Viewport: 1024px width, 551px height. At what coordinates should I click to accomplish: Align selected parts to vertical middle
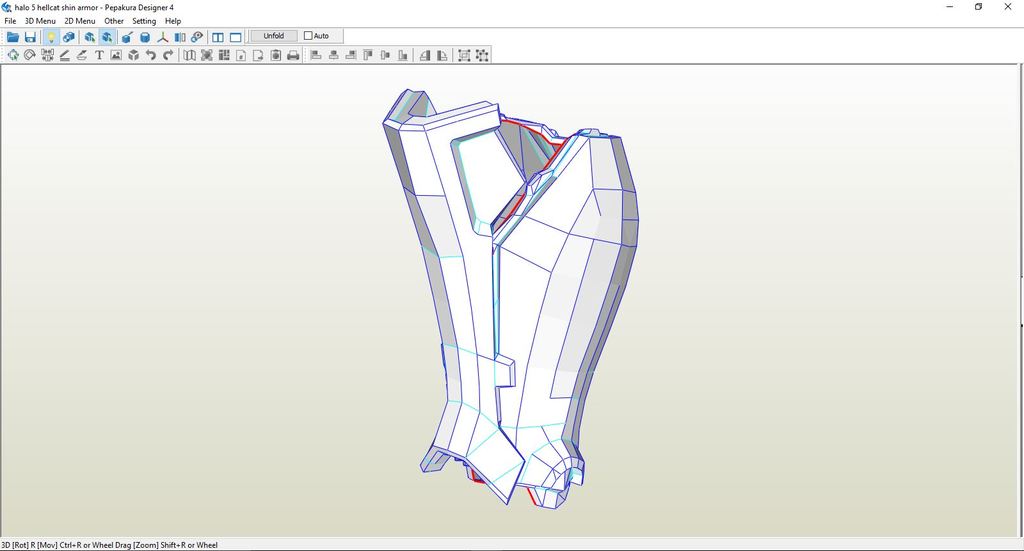[385, 55]
